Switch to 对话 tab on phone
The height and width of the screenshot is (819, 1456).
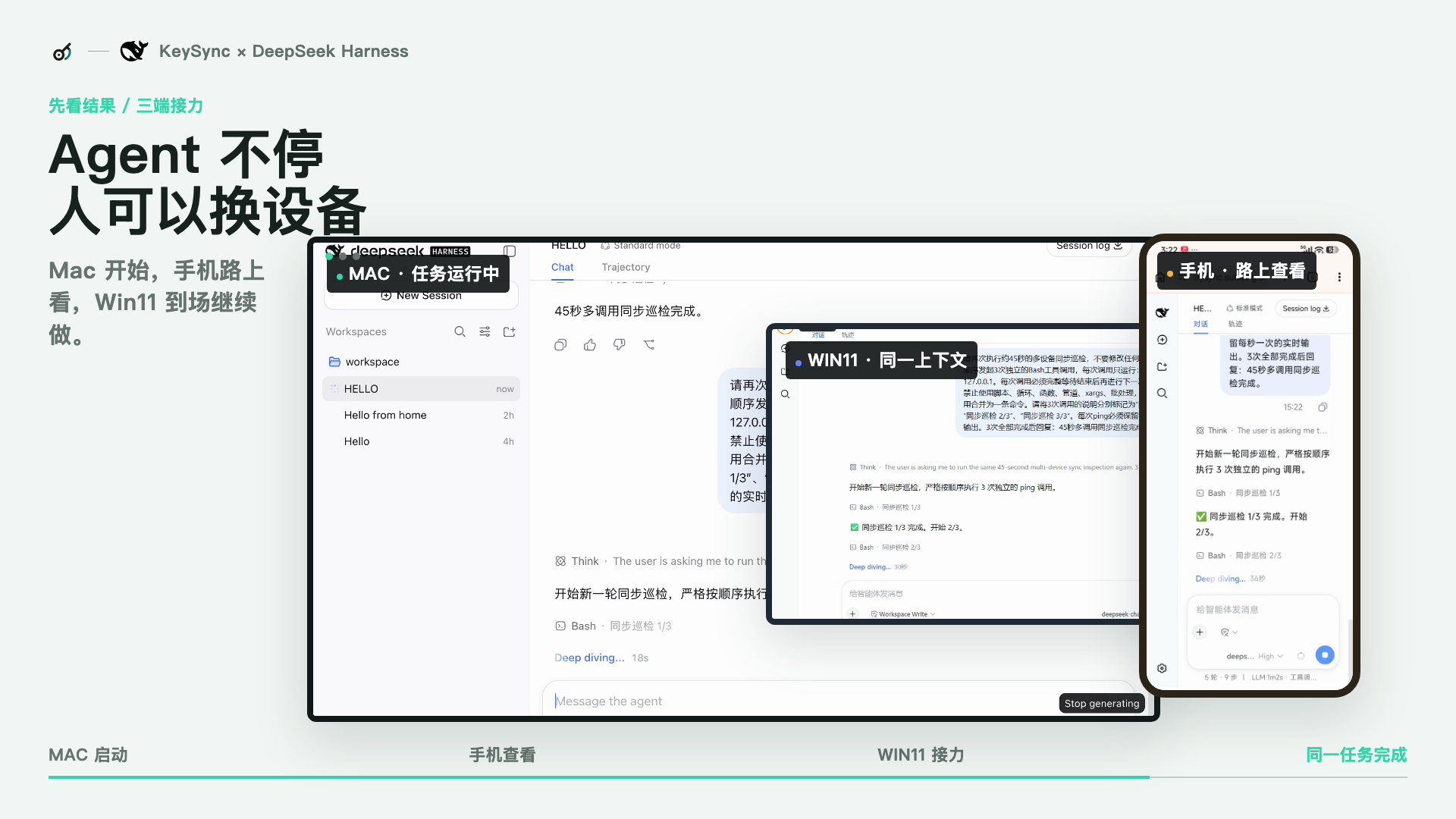1200,324
